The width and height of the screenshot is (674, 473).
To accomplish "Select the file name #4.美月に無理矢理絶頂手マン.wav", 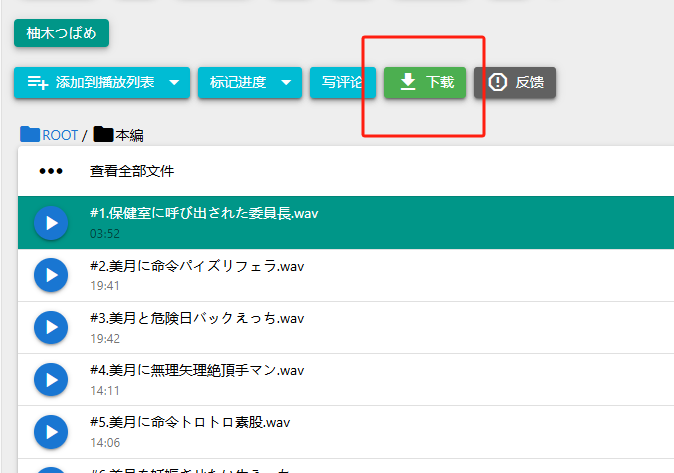I will (x=197, y=370).
